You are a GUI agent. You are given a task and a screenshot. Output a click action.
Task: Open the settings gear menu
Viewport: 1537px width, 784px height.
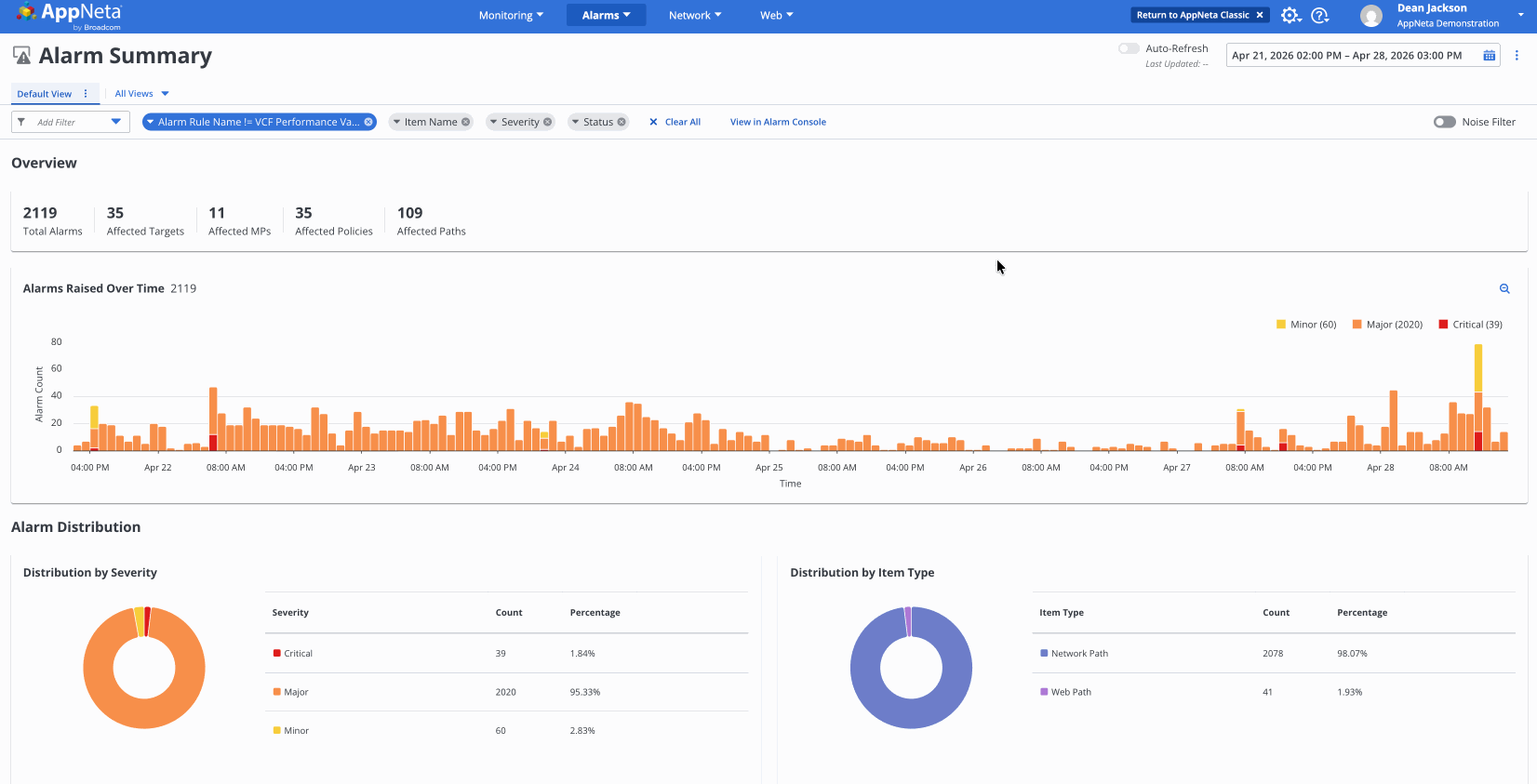point(1290,15)
